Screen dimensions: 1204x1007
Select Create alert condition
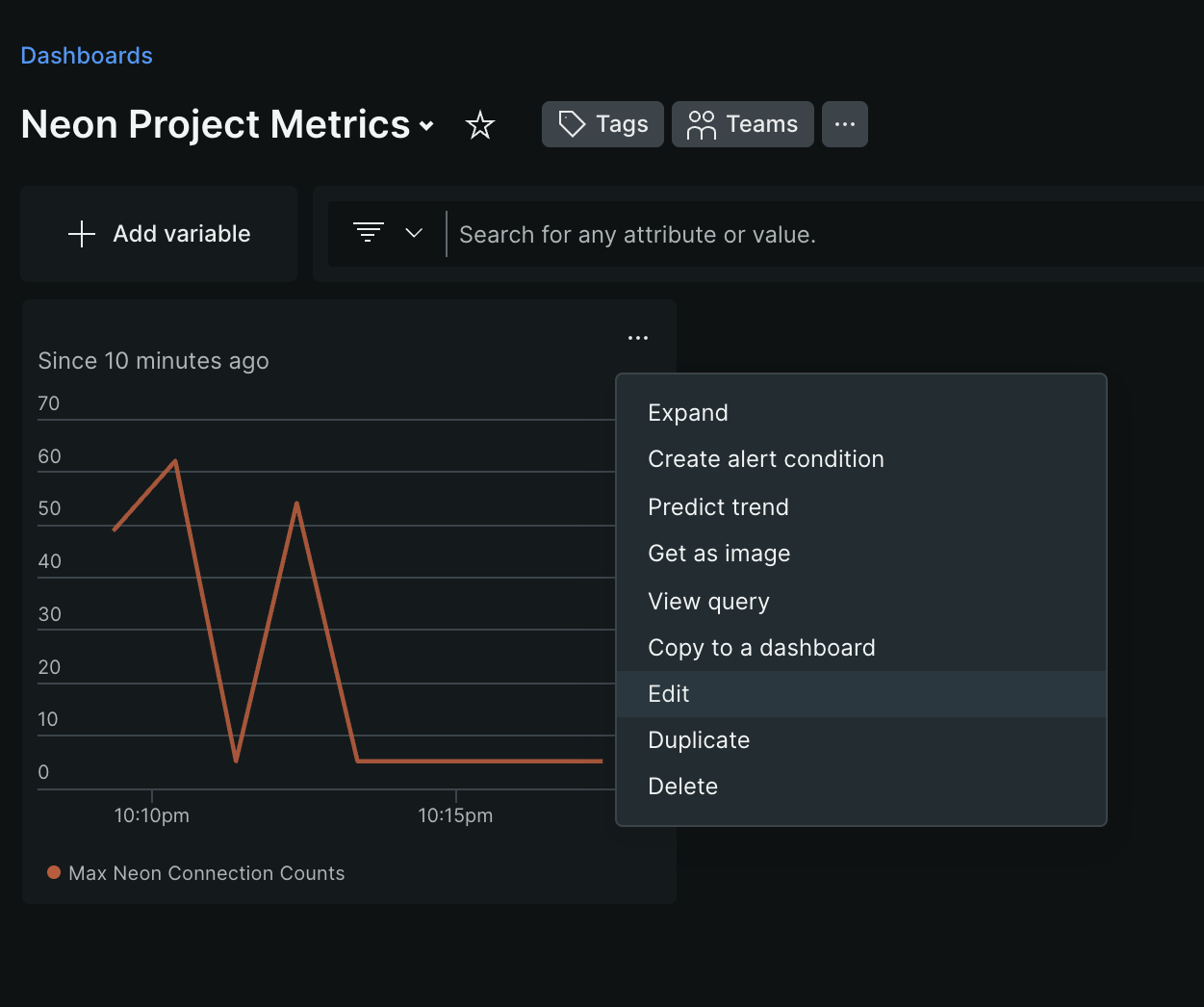[x=765, y=458]
